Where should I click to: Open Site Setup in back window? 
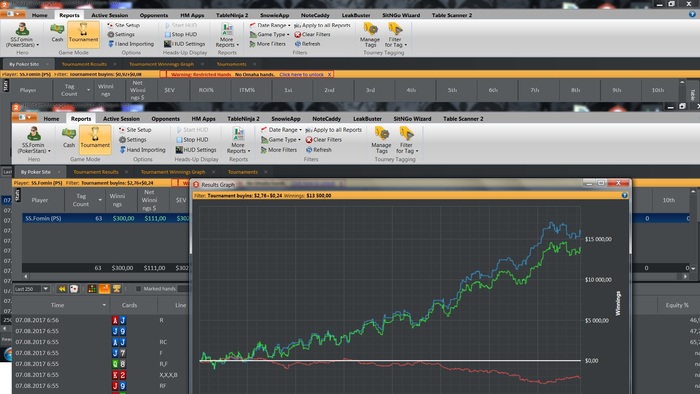point(124,25)
